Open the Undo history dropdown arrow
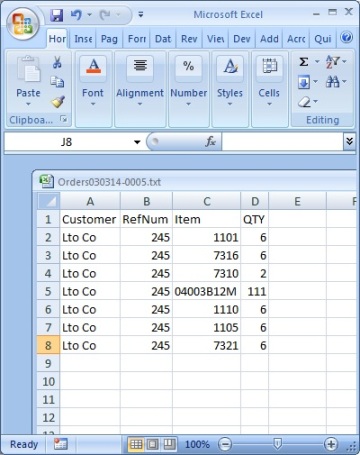360x455 pixels. tap(89, 15)
